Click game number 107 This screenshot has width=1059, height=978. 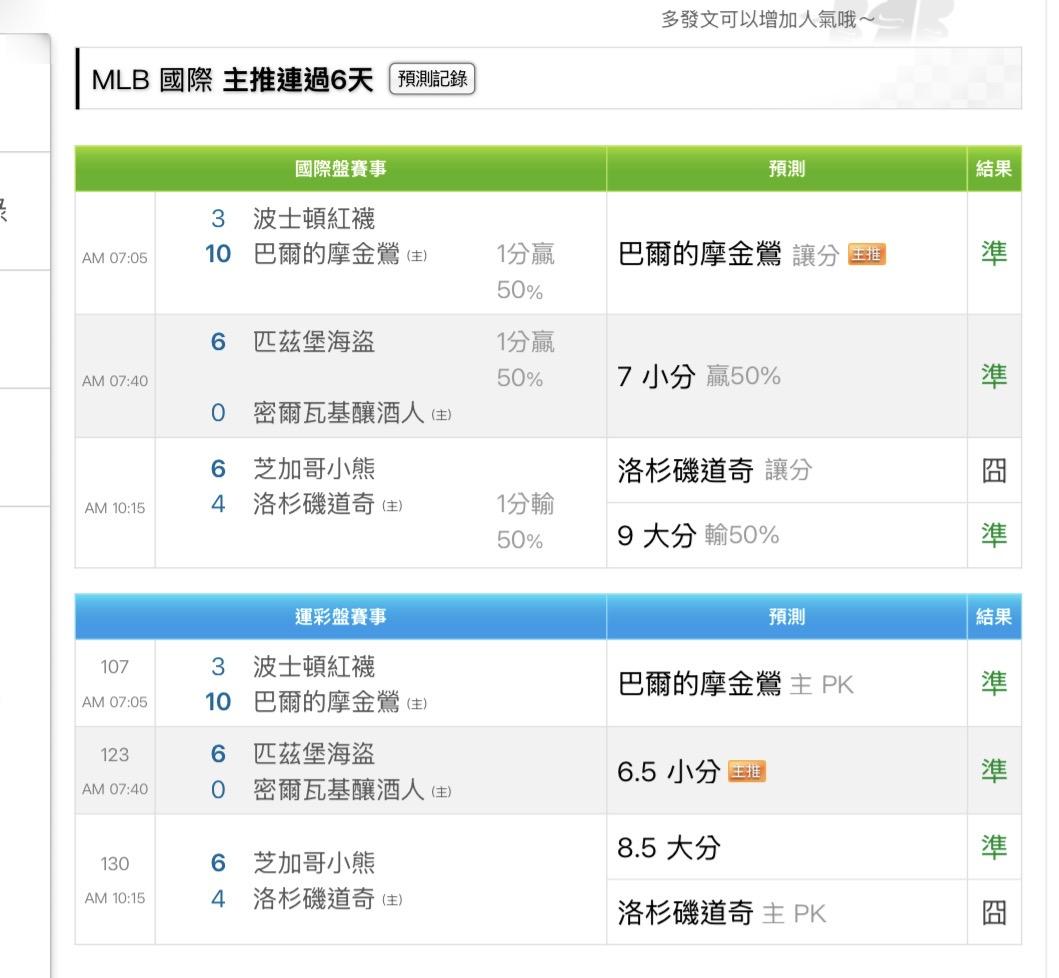pyautogui.click(x=114, y=667)
